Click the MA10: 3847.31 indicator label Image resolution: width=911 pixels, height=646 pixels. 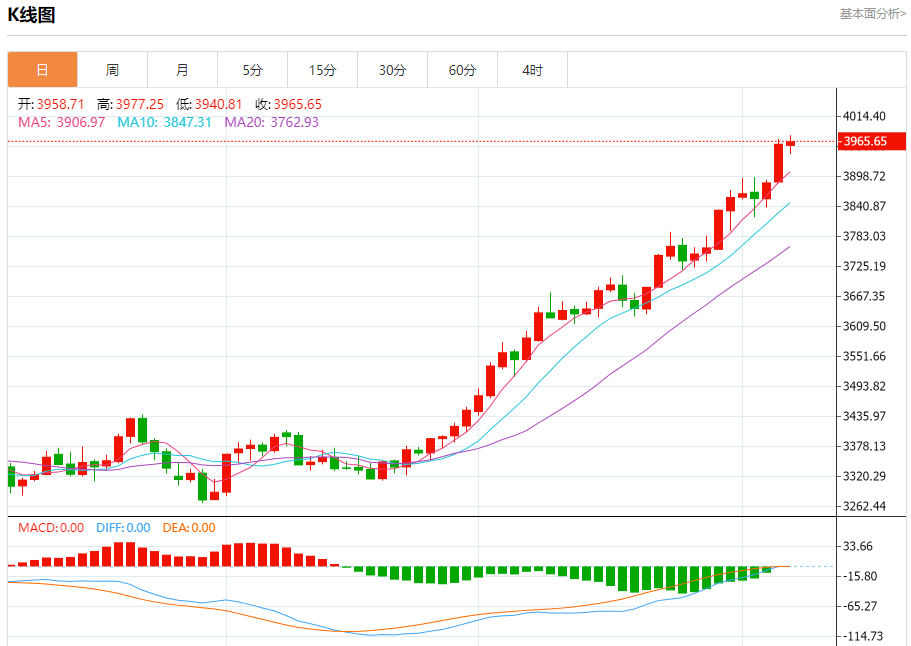(x=164, y=122)
